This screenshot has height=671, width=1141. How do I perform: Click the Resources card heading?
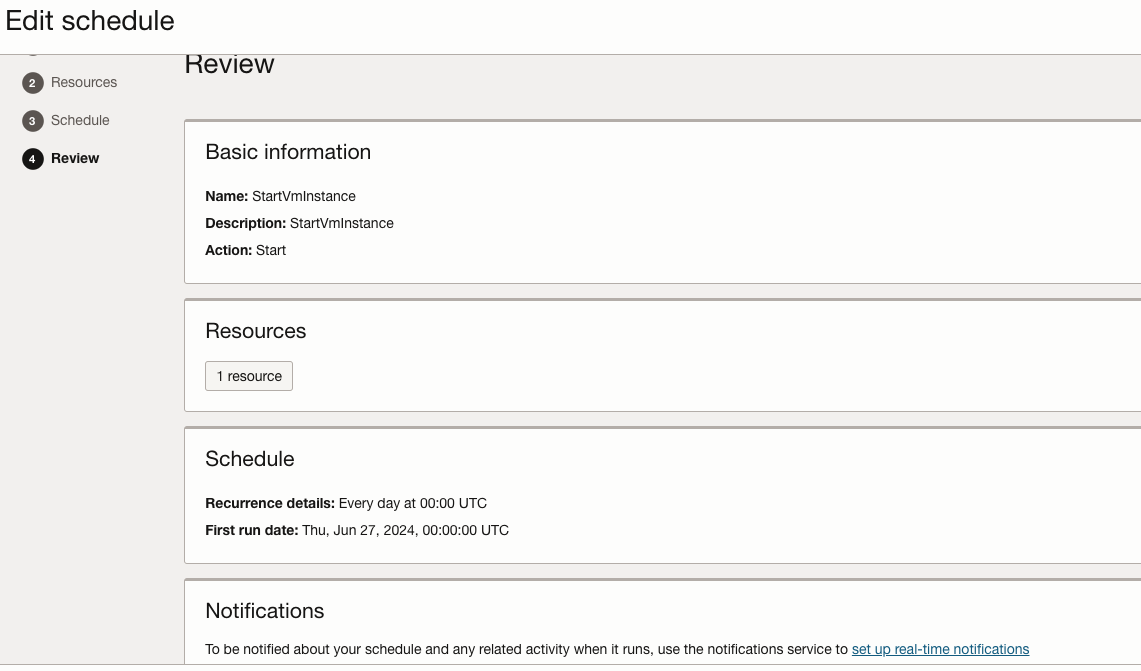256,331
